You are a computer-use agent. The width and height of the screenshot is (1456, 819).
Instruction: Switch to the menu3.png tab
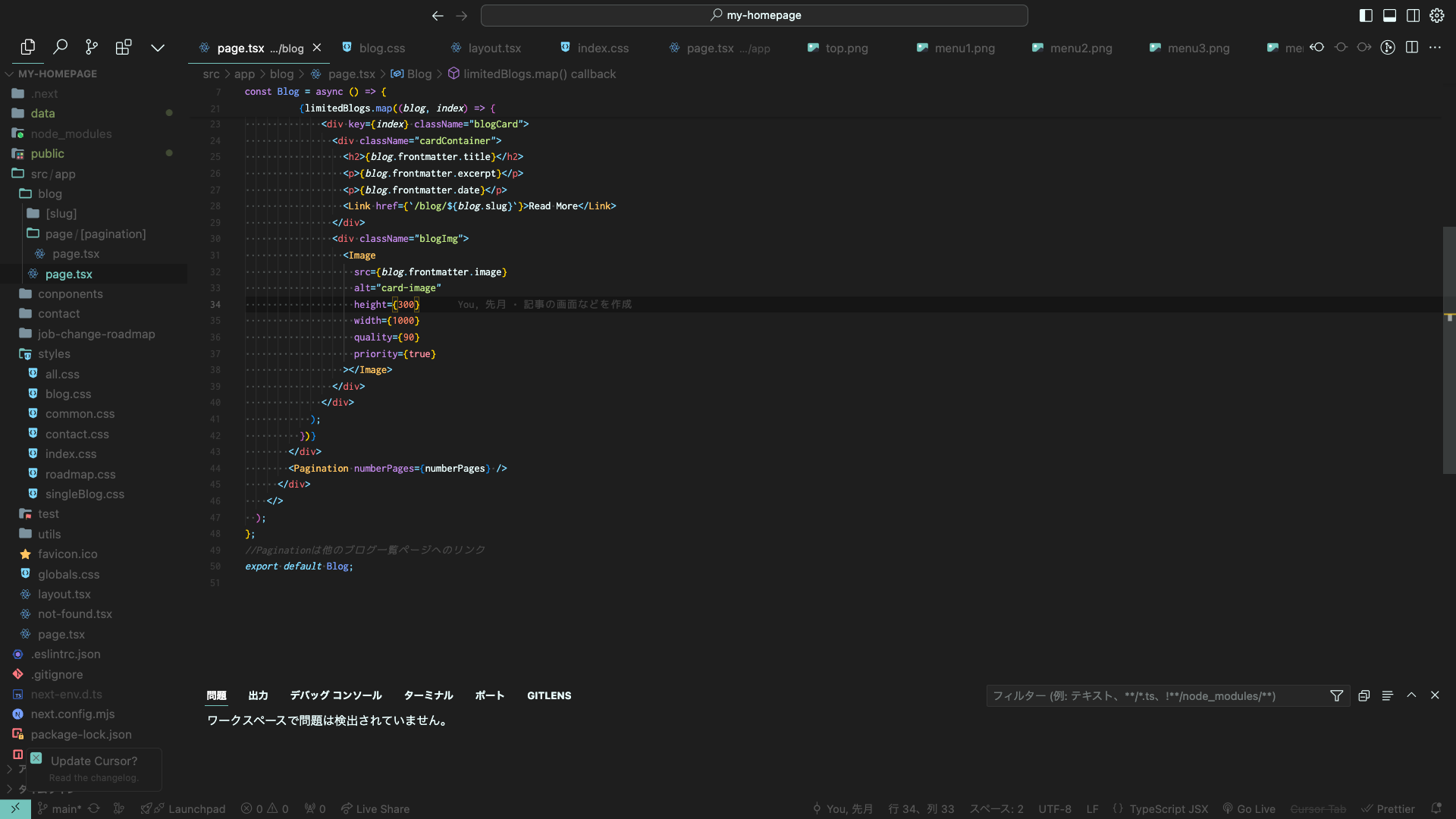(1190, 48)
